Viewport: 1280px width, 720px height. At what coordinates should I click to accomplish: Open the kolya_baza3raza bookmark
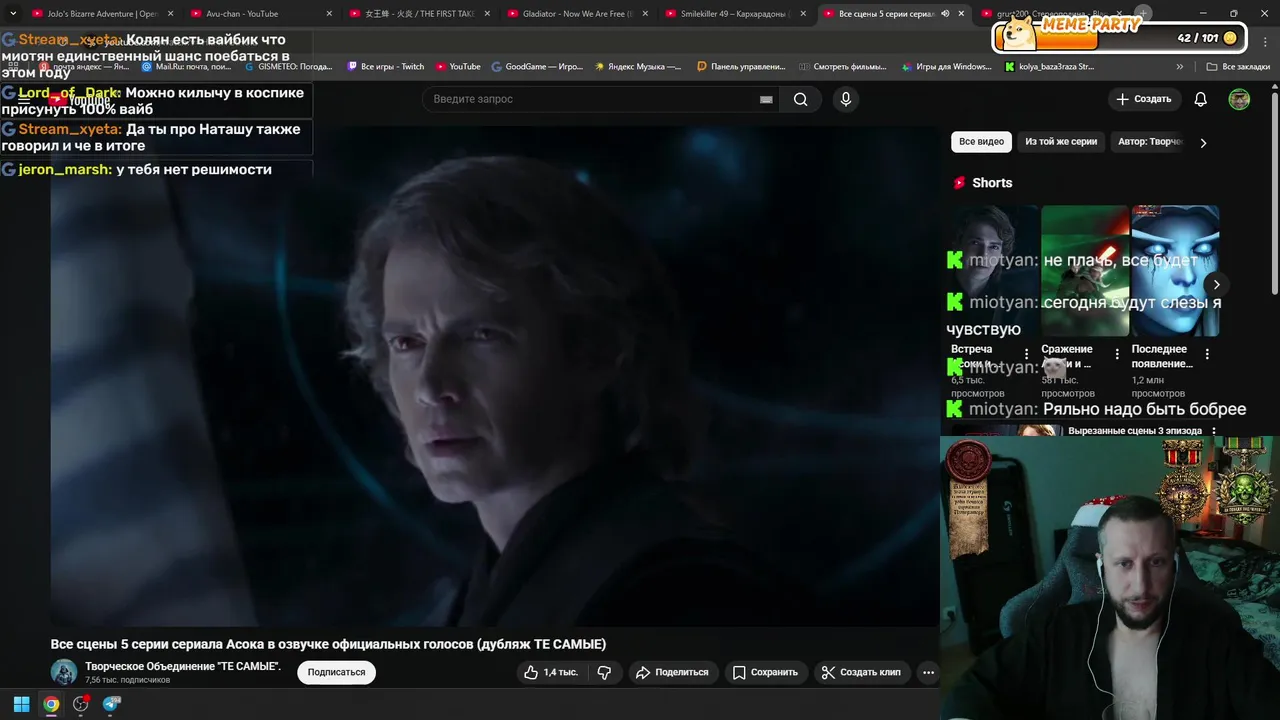point(1050,67)
